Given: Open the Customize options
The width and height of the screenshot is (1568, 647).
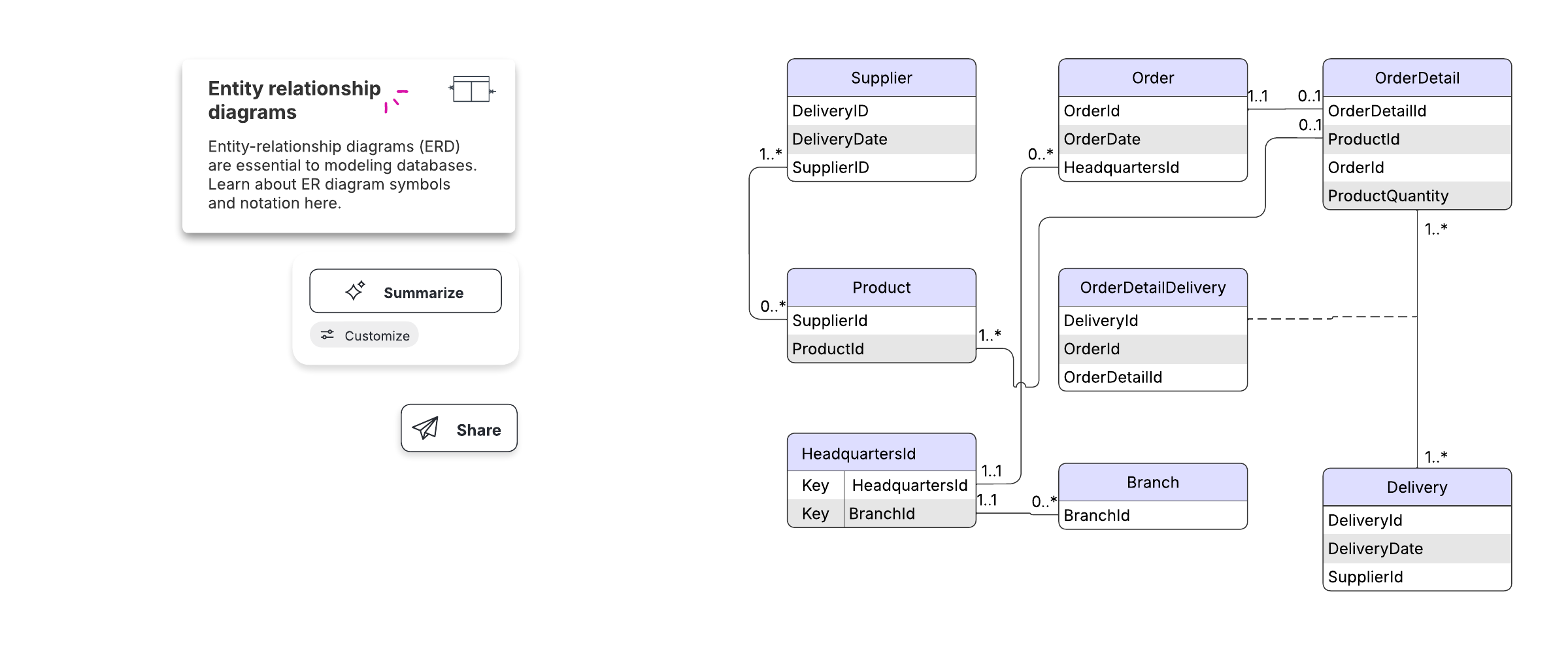Looking at the screenshot, I should (x=364, y=335).
